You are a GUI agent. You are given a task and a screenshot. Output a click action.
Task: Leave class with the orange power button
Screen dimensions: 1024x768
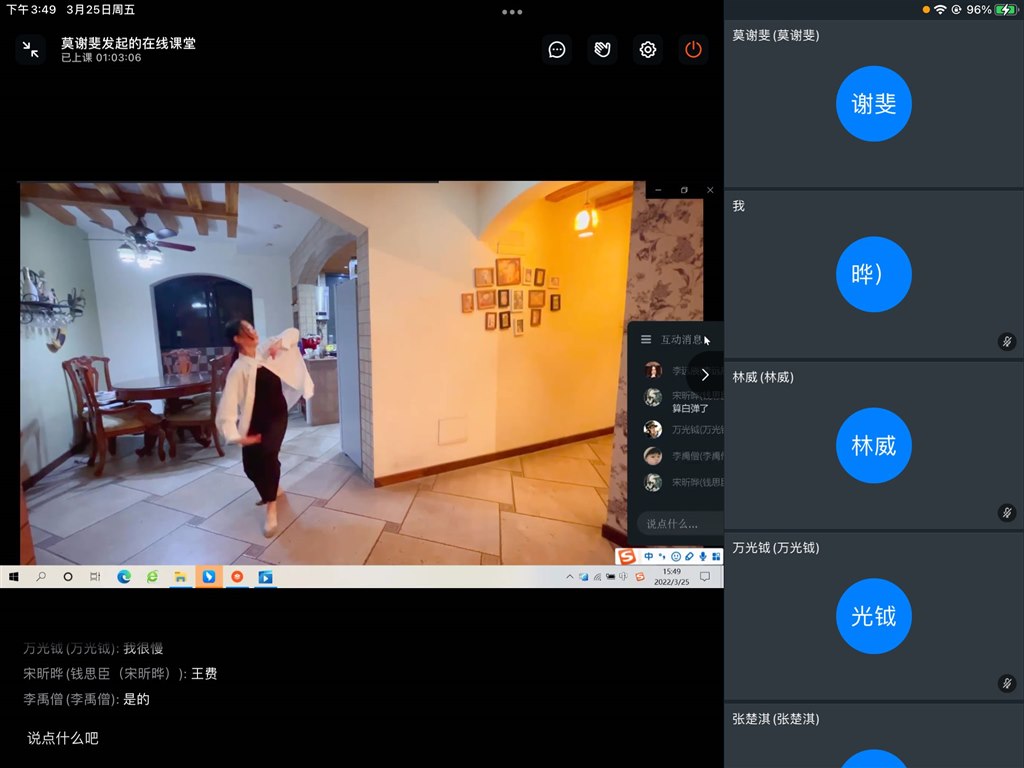click(693, 50)
